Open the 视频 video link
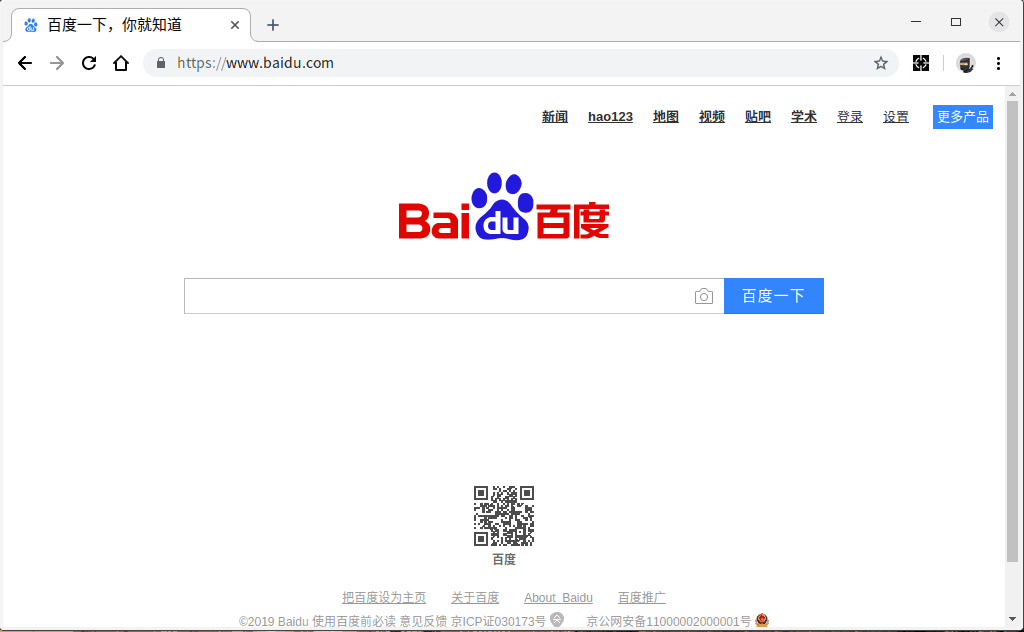Image resolution: width=1024 pixels, height=632 pixels. [x=712, y=117]
